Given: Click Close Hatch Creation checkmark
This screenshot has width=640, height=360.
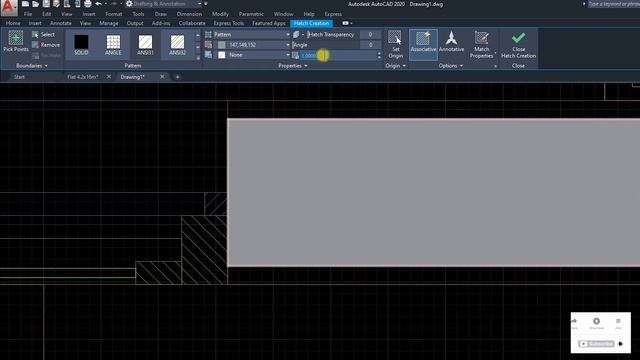Looking at the screenshot, I should 518,44.
